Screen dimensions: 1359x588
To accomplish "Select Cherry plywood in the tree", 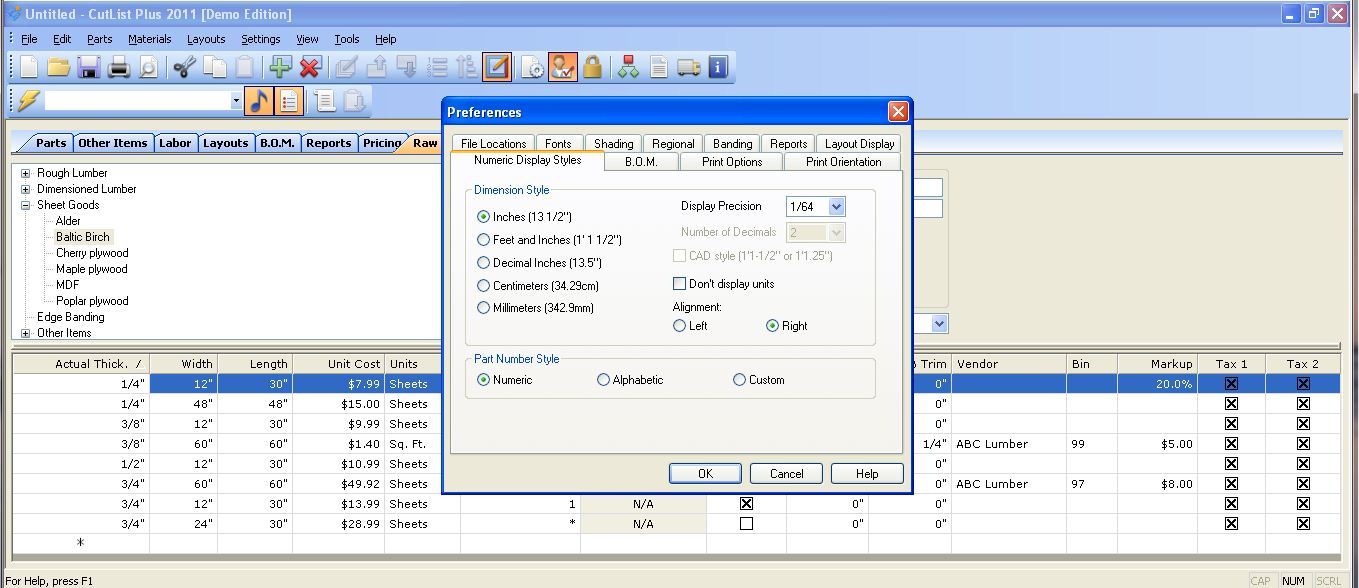I will [92, 253].
